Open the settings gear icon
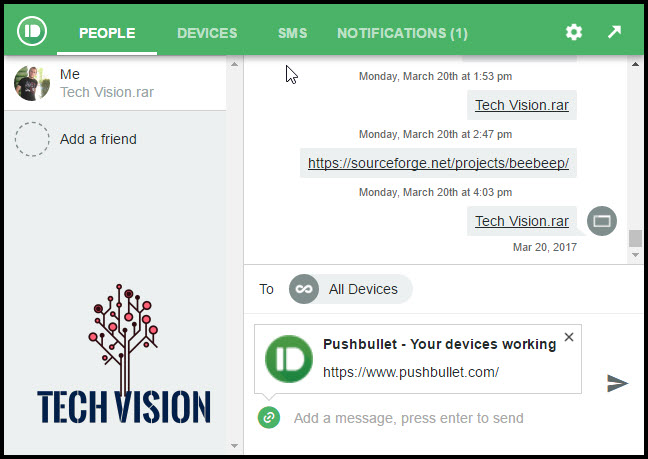This screenshot has height=459, width=648. point(574,32)
